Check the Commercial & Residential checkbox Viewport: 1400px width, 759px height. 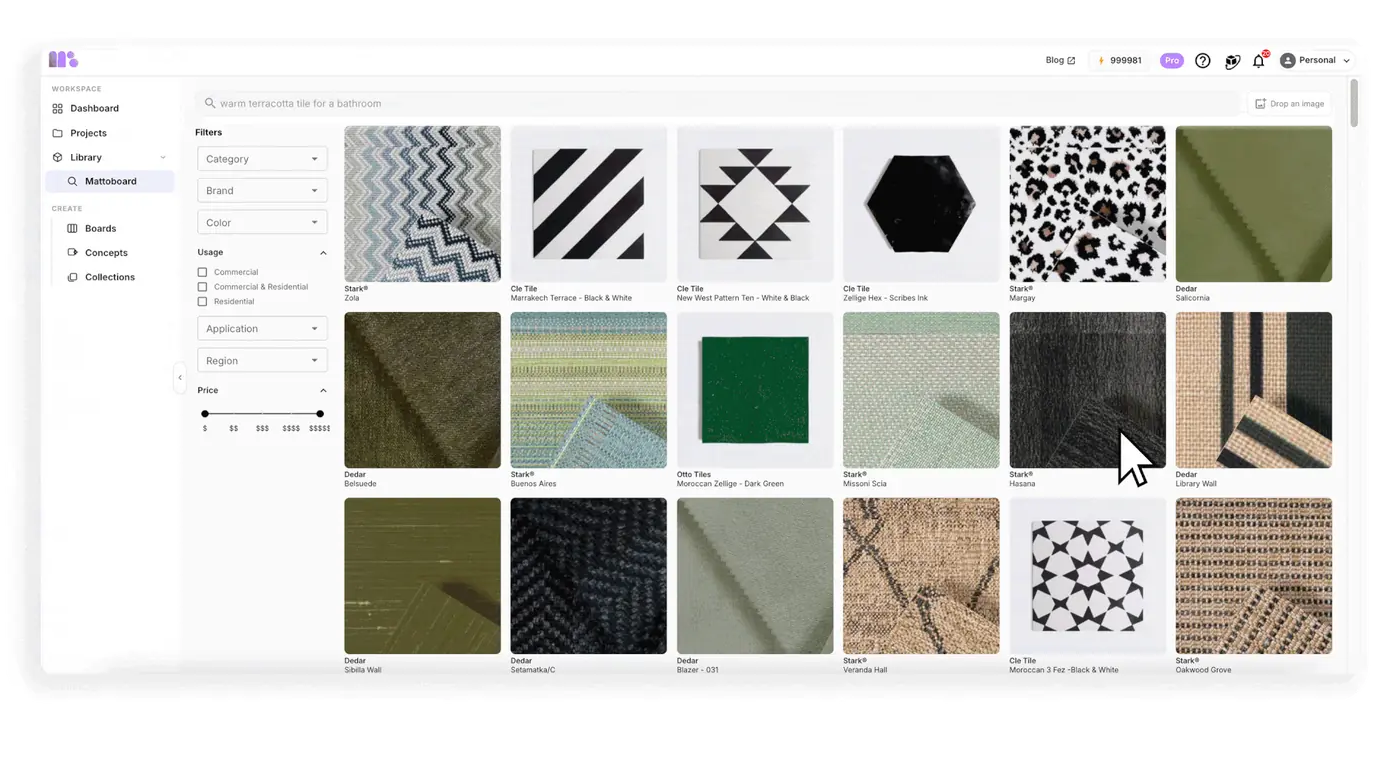point(202,287)
